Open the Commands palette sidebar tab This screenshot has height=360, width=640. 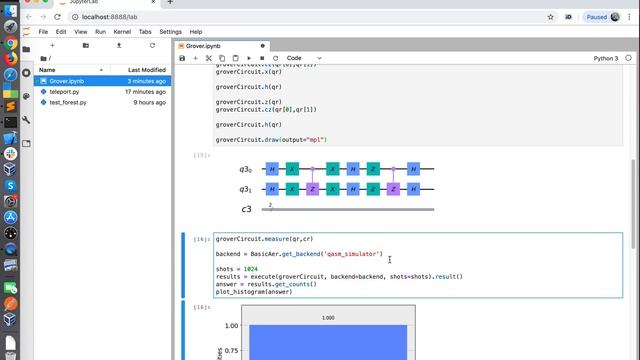27,96
